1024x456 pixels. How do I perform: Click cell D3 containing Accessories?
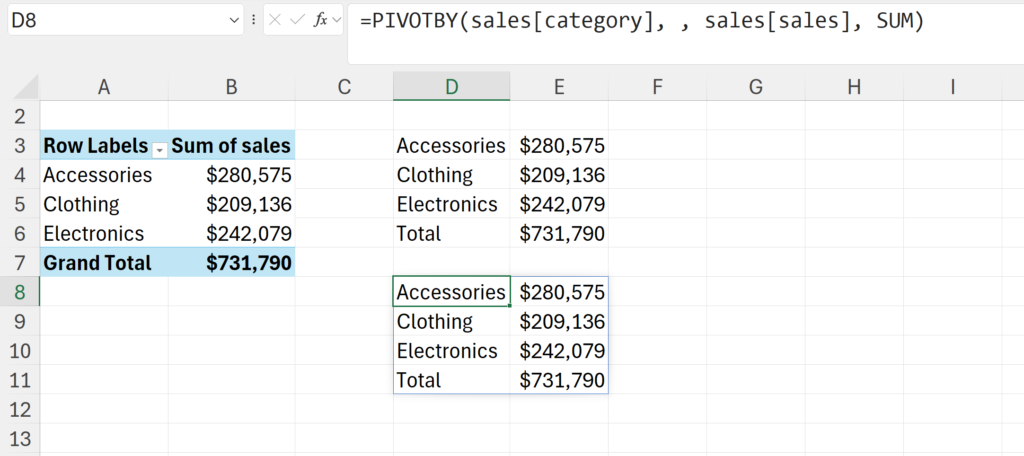pyautogui.click(x=451, y=146)
